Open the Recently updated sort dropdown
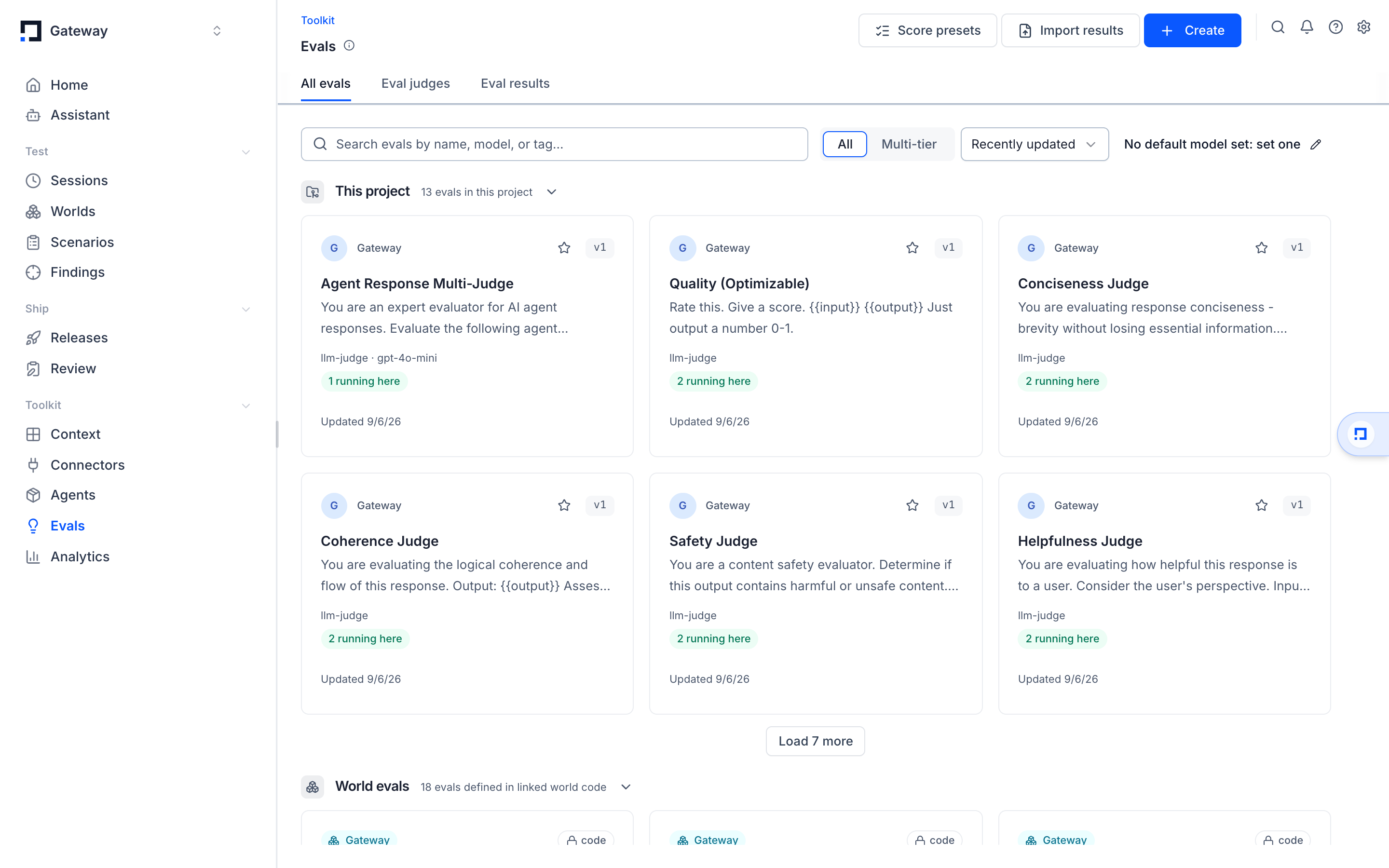The height and width of the screenshot is (868, 1389). click(1035, 144)
